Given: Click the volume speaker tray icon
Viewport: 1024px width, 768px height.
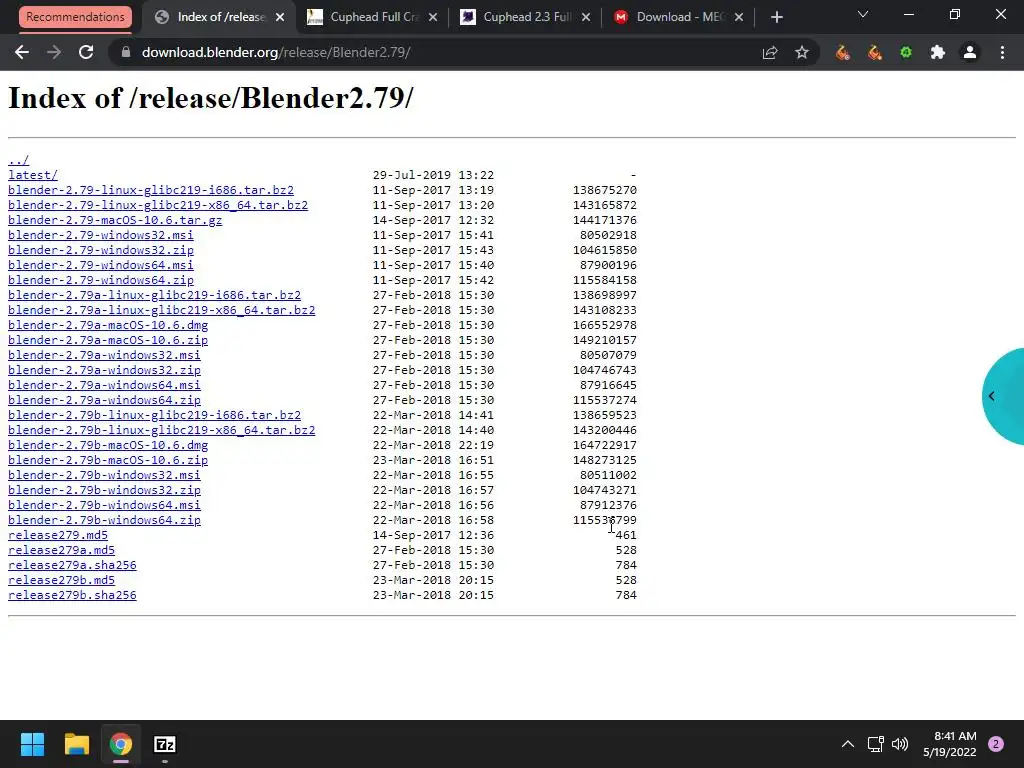Looking at the screenshot, I should click(x=900, y=744).
